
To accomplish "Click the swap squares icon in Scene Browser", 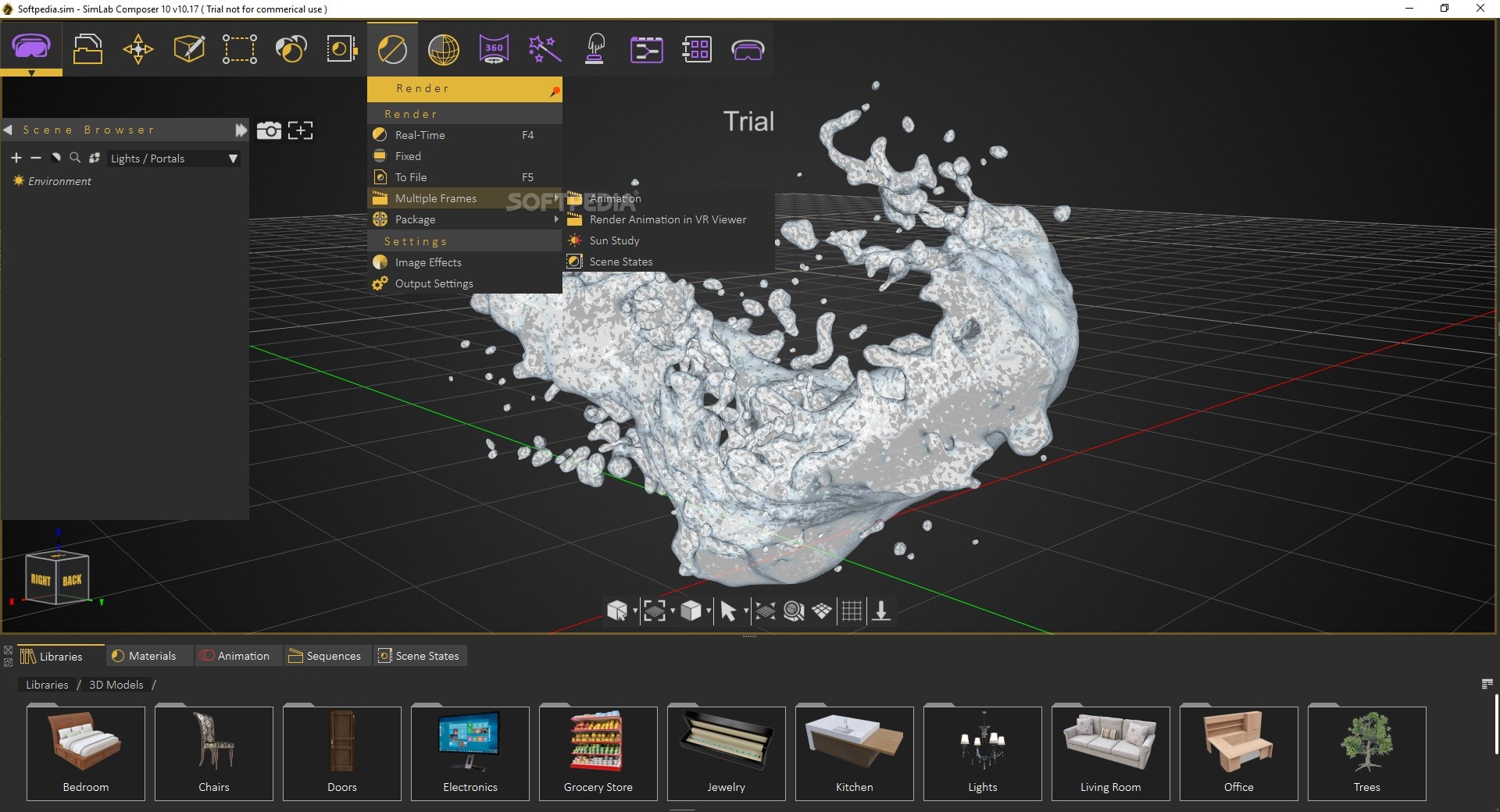I will pos(95,158).
